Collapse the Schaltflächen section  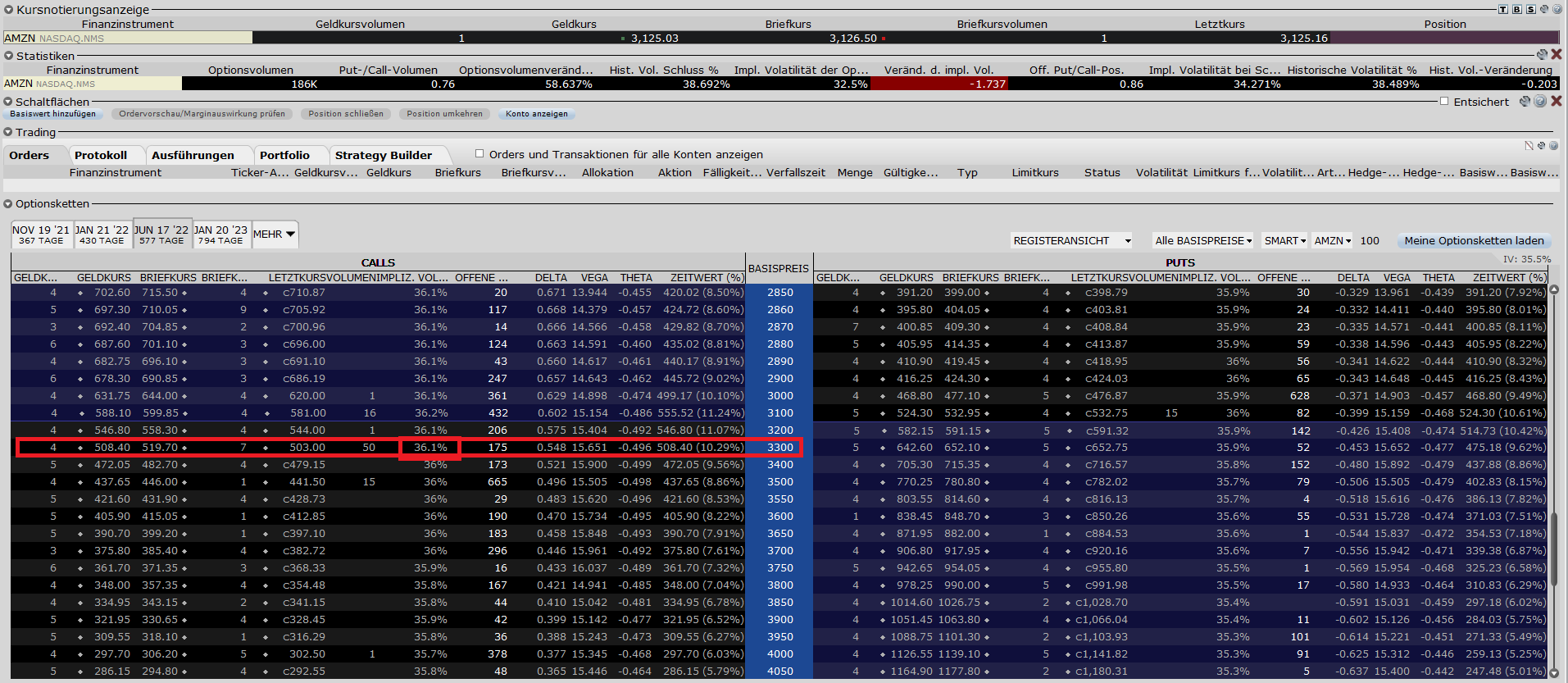coord(8,102)
